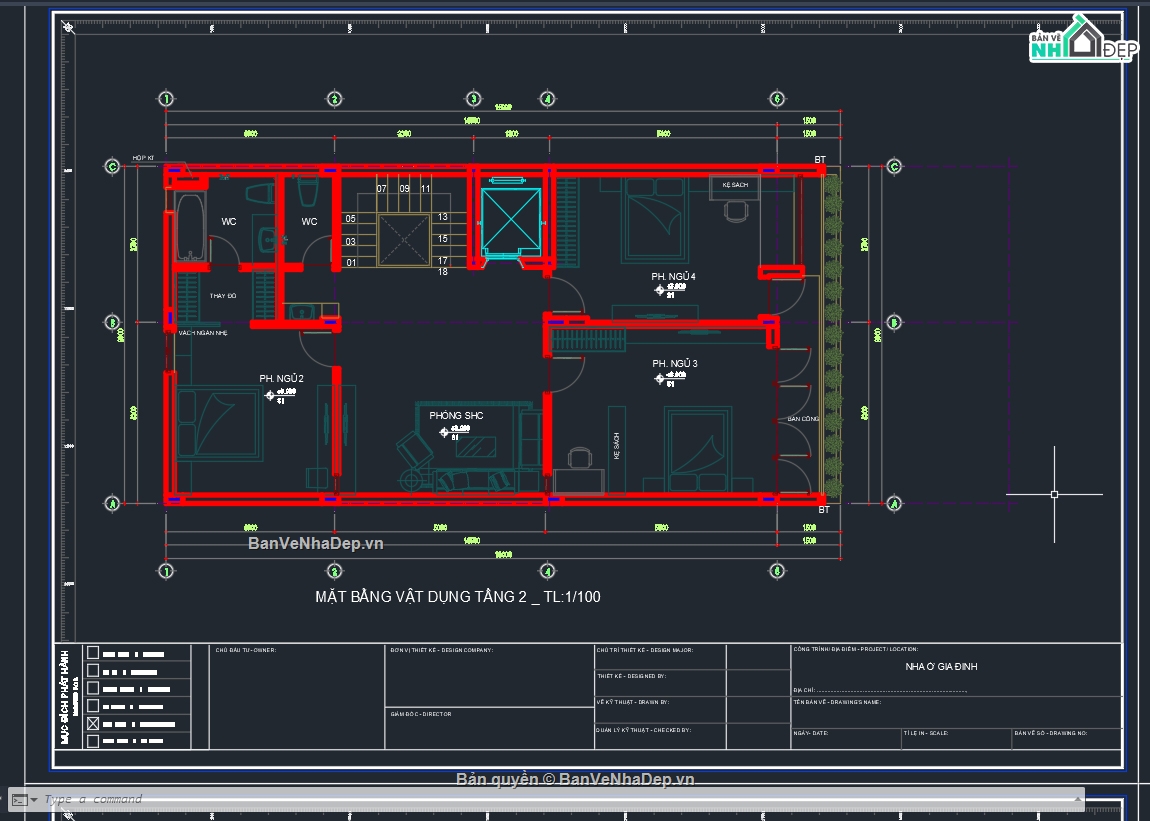Select the bed in PH. NGỦ 2
The image size is (1150, 821).
(x=220, y=424)
